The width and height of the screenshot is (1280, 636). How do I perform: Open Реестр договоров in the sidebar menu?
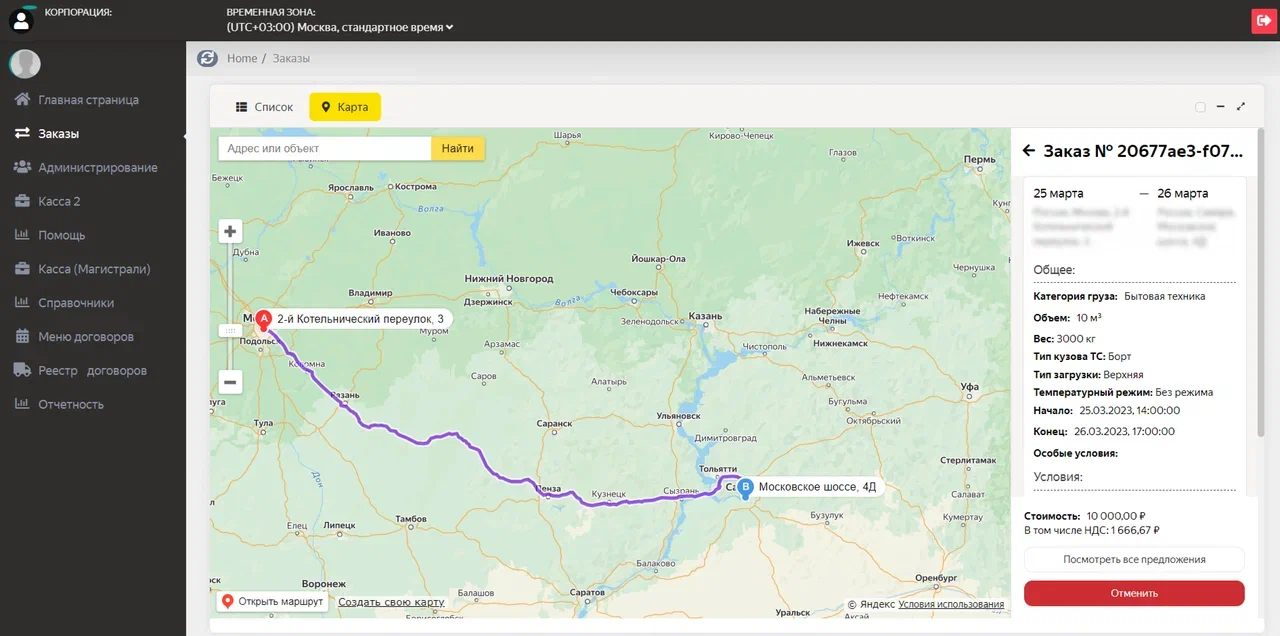(x=92, y=370)
